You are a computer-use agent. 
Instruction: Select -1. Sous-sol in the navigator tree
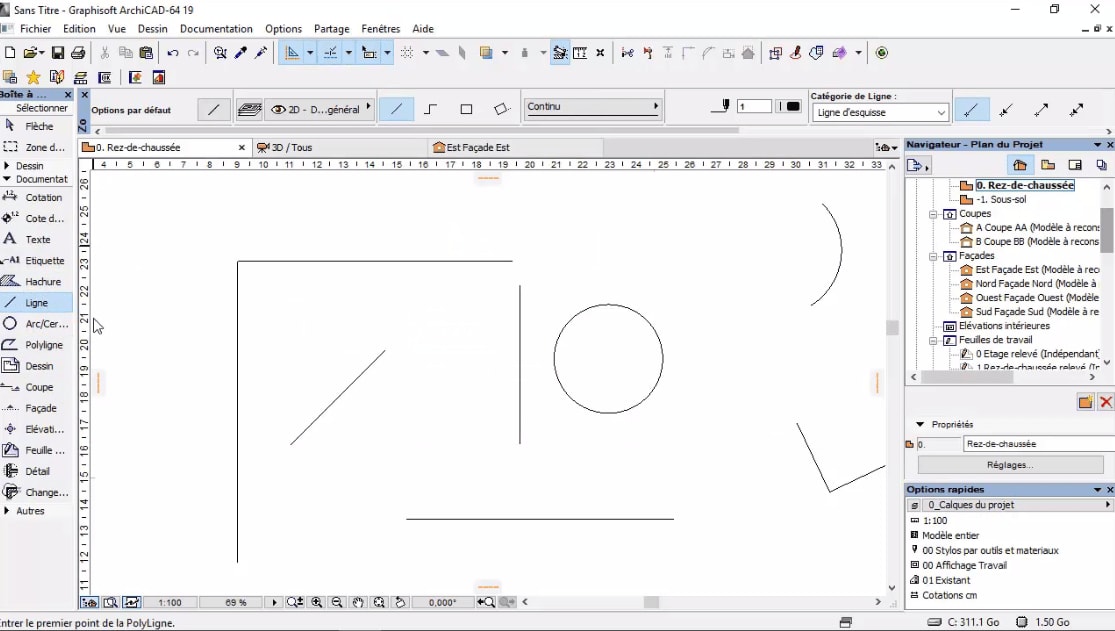pos(1001,200)
